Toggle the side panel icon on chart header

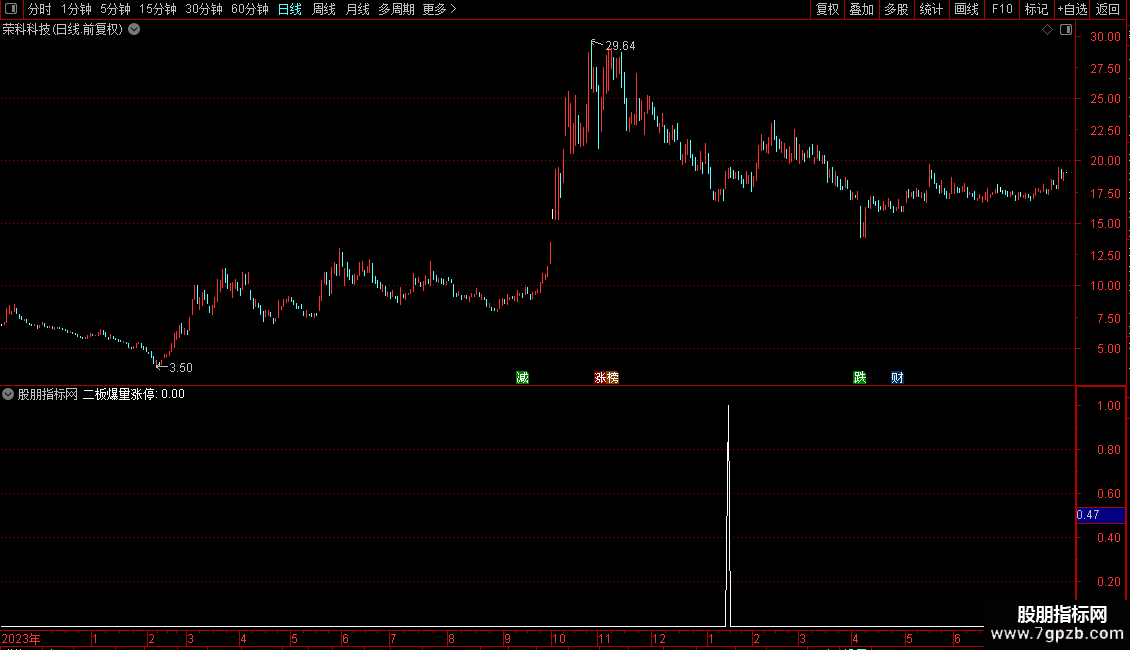click(1066, 30)
